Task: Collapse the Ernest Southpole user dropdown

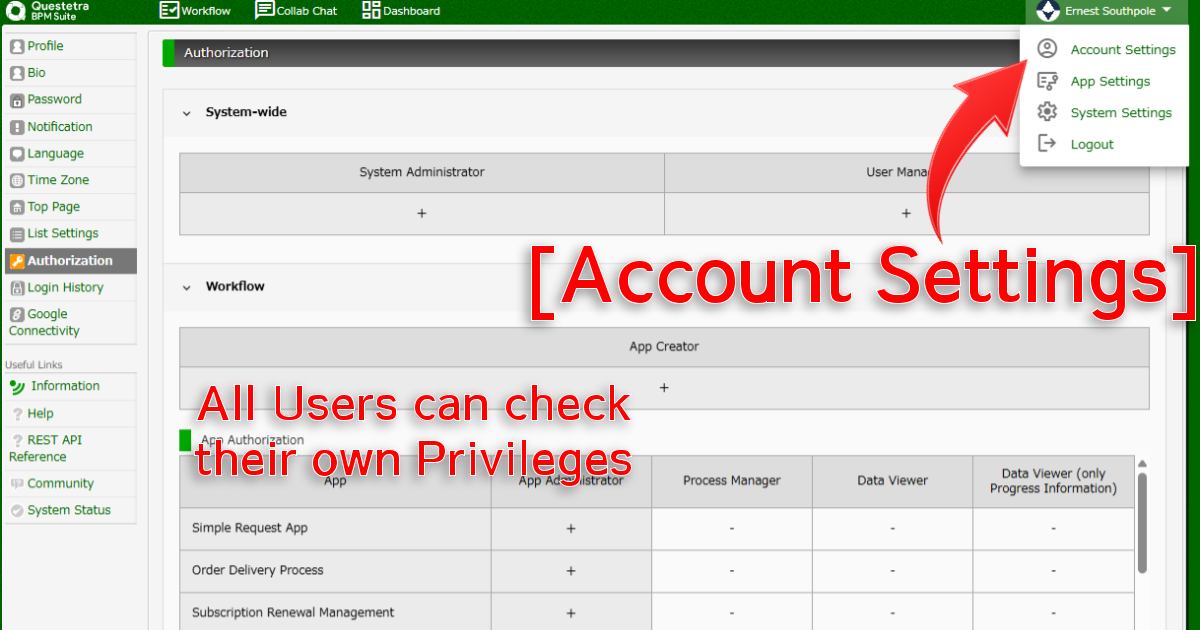Action: [x=1167, y=11]
